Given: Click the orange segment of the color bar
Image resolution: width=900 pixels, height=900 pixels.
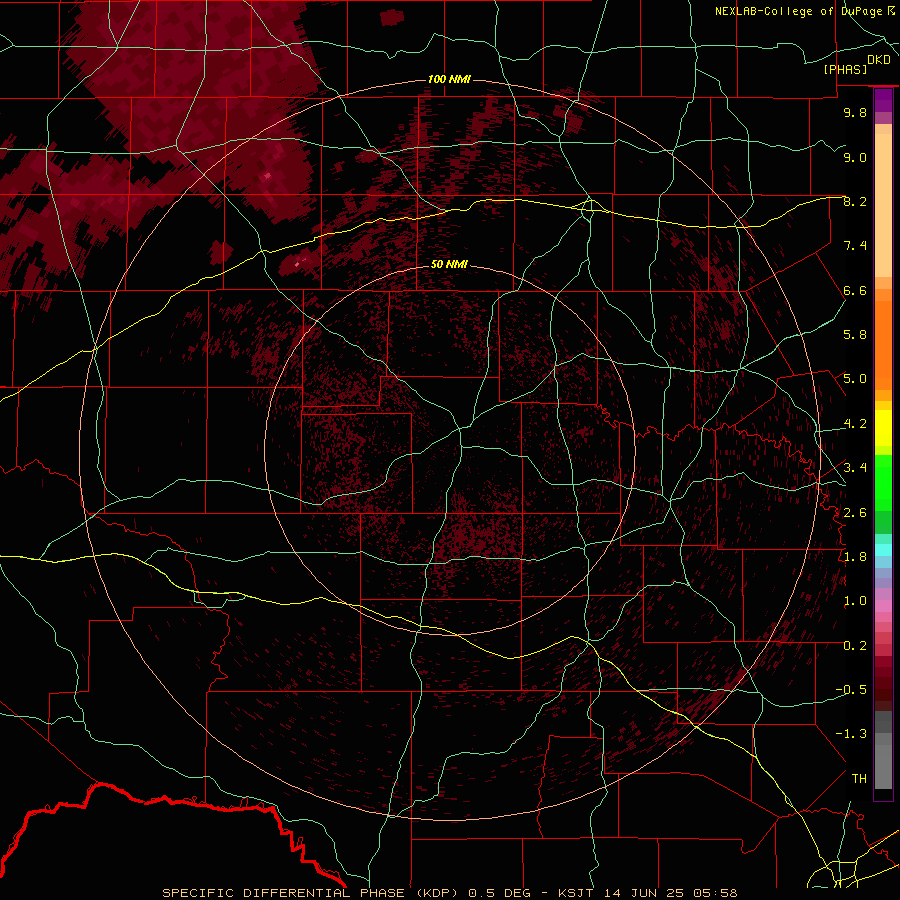Looking at the screenshot, I should tap(883, 344).
